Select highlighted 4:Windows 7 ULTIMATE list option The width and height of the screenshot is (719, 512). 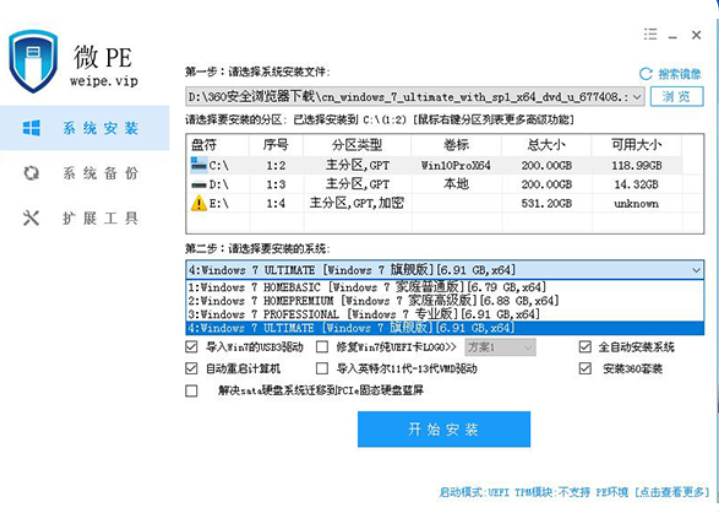coord(444,328)
